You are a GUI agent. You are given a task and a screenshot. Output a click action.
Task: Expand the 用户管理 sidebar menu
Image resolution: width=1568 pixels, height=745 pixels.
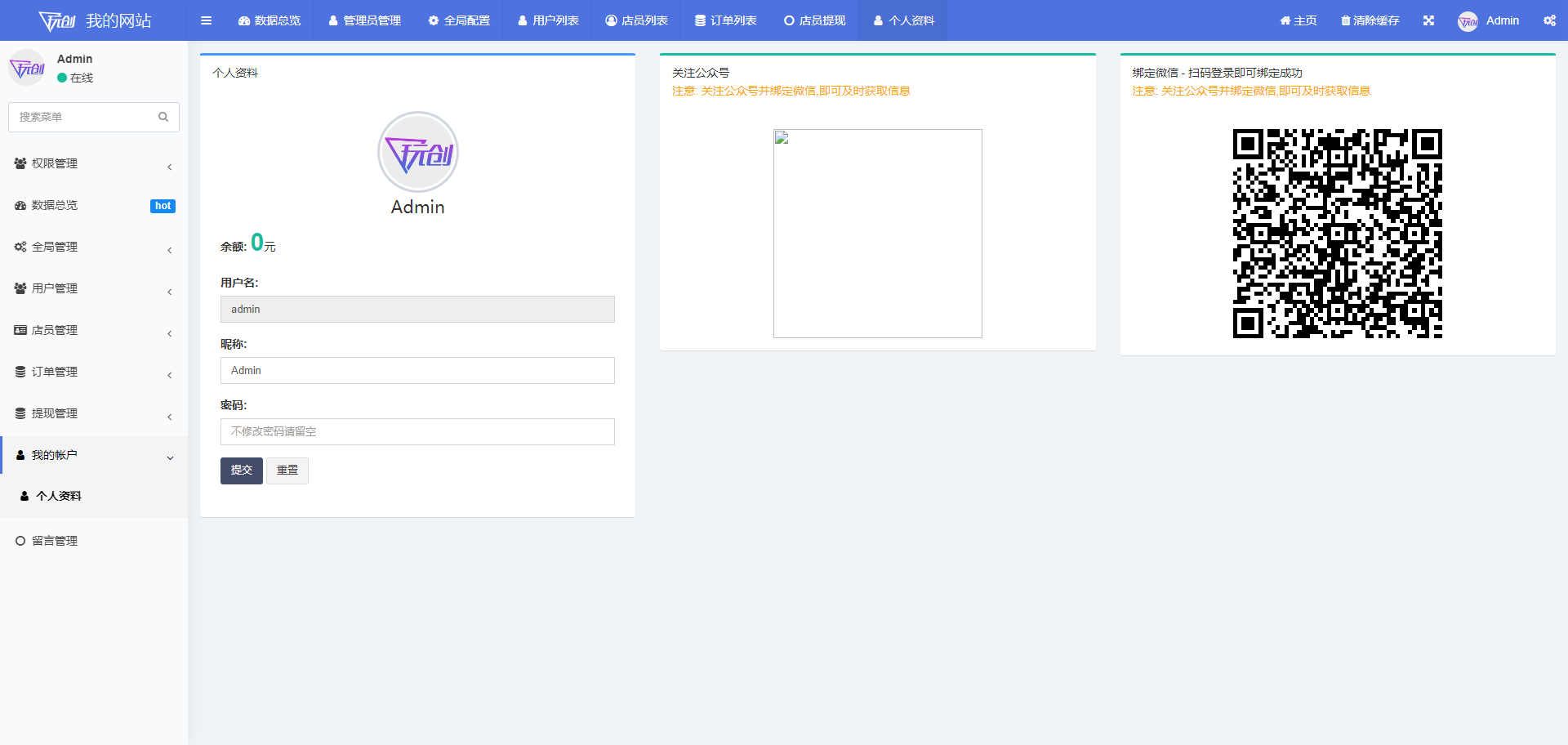94,288
